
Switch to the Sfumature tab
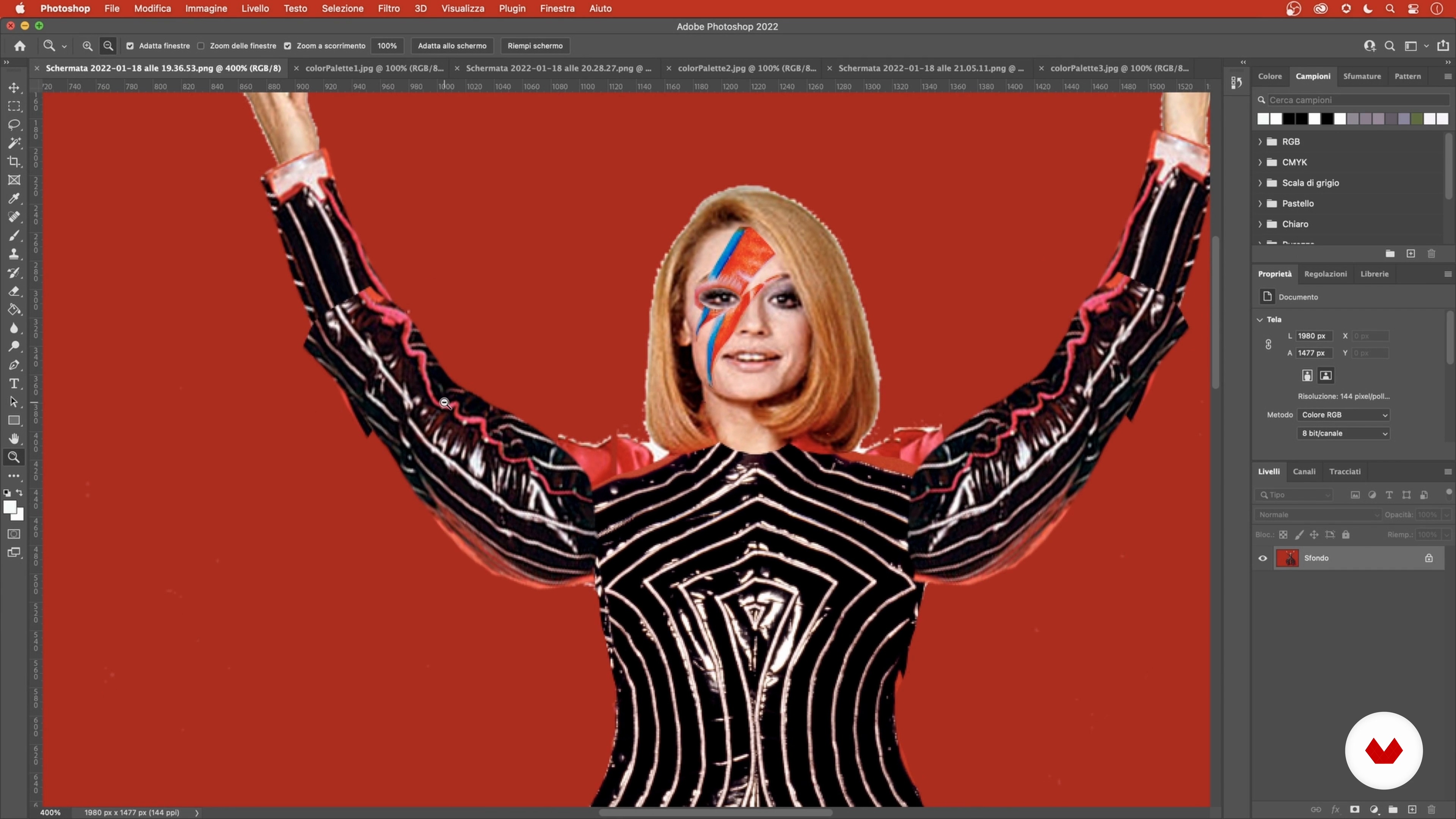[1362, 76]
